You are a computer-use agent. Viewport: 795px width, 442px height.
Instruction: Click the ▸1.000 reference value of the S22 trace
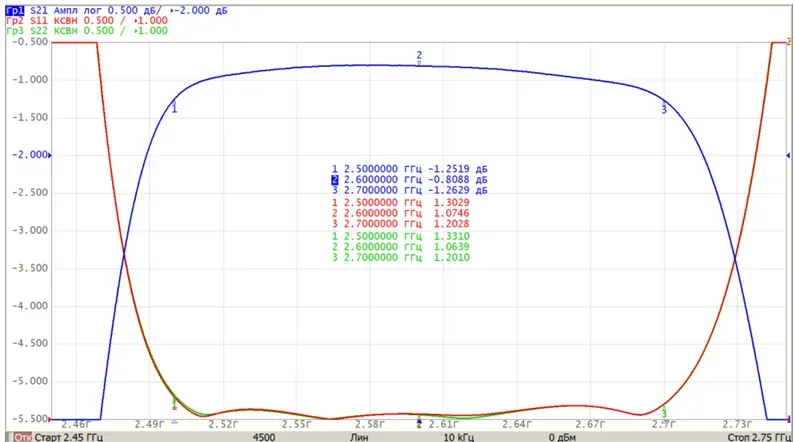[x=151, y=31]
